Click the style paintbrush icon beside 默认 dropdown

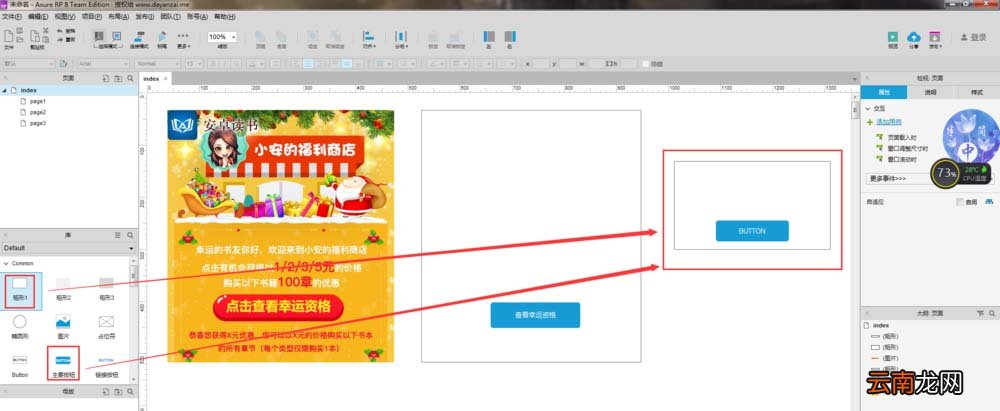point(63,64)
